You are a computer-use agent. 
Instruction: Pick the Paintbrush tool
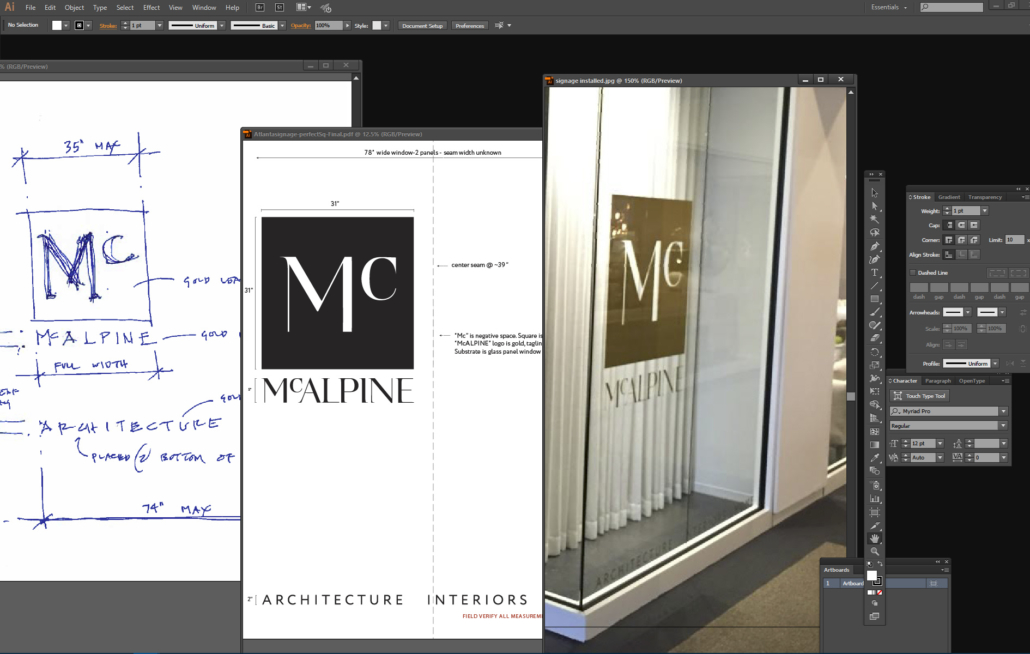(874, 312)
